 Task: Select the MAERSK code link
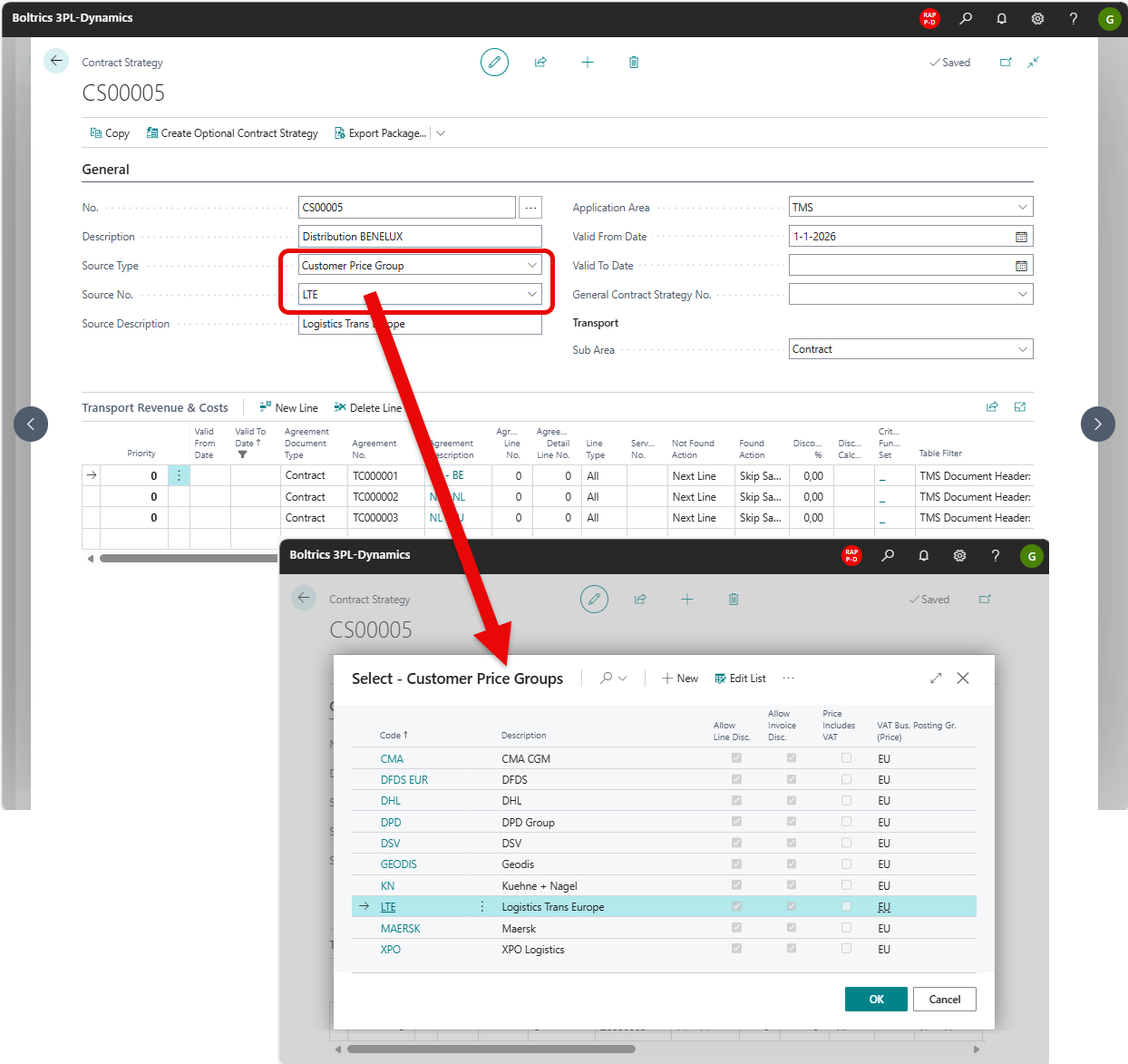click(400, 929)
